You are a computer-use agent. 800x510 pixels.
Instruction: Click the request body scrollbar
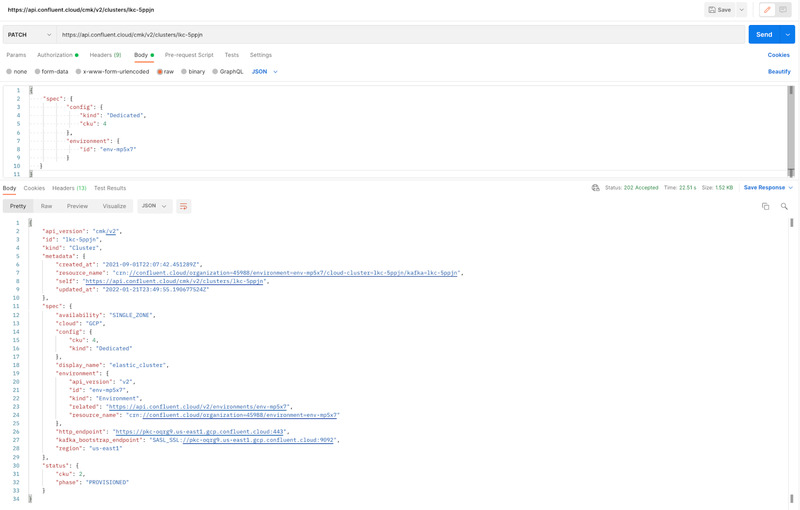click(x=791, y=132)
